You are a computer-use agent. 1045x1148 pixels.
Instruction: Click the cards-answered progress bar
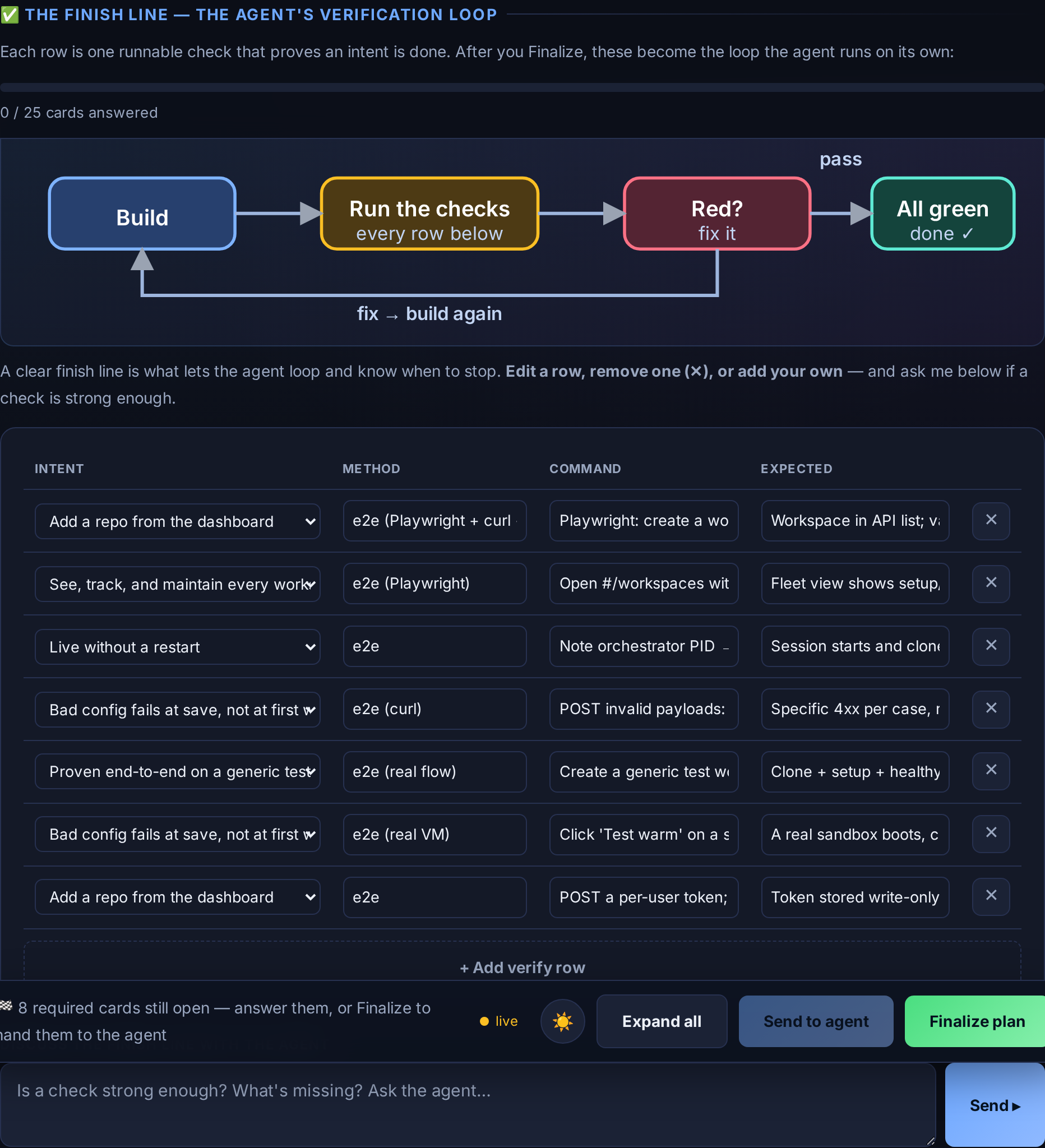point(522,87)
